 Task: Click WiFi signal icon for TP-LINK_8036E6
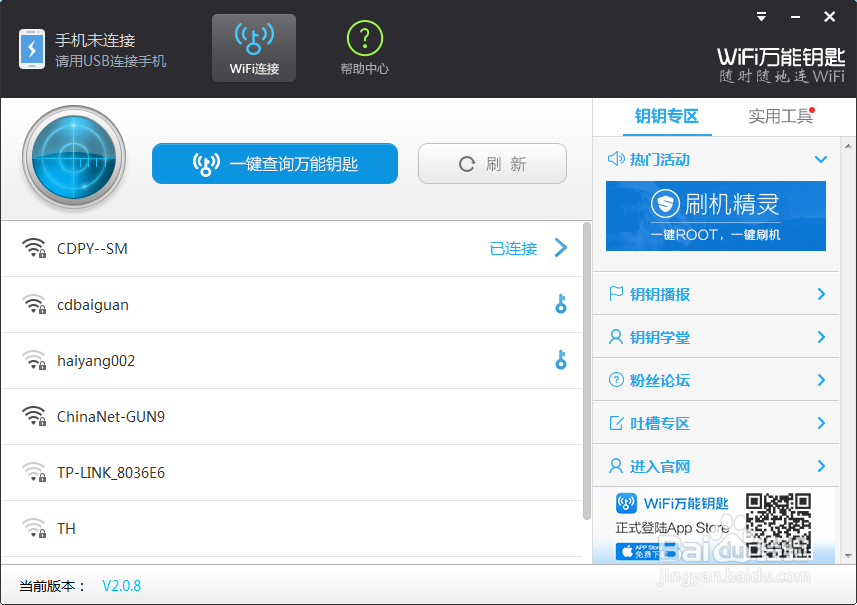pyautogui.click(x=34, y=472)
